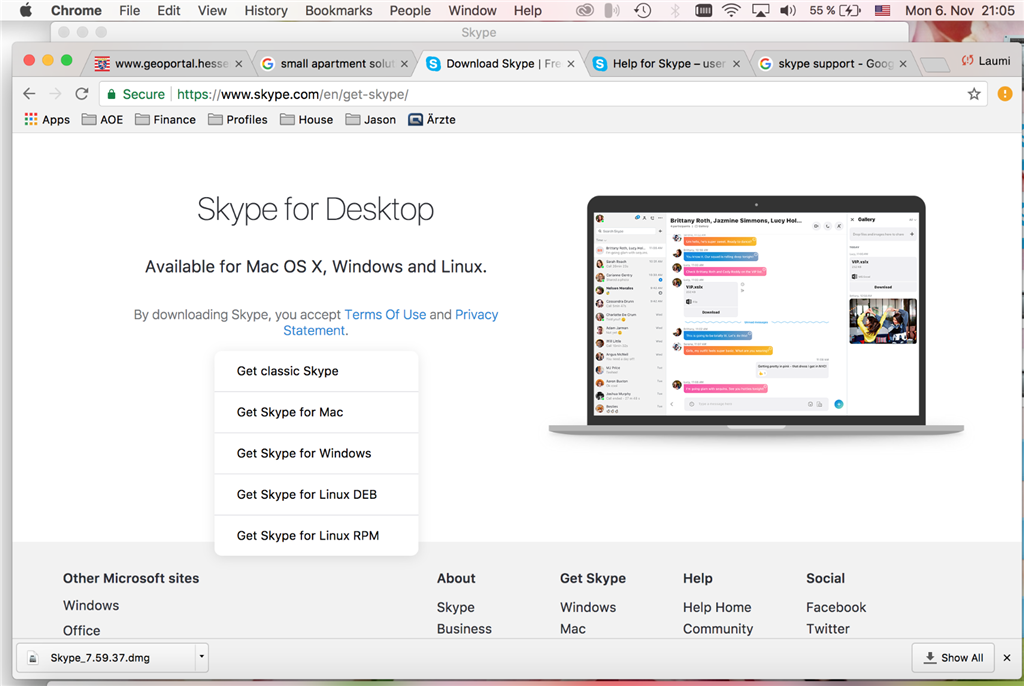
Task: Open the Ärzte bookmark
Action: (432, 120)
